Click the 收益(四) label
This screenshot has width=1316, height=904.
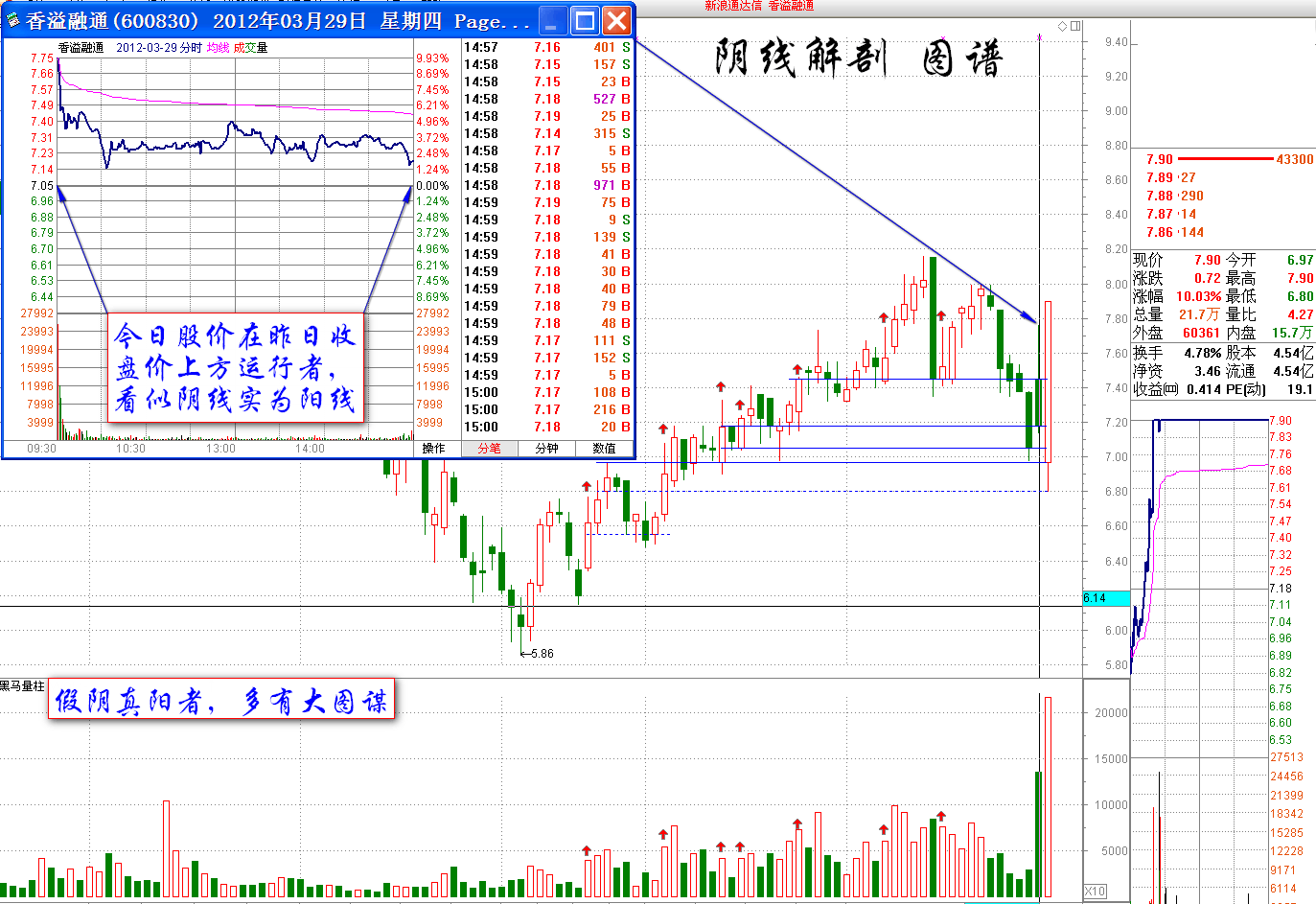[1158, 389]
